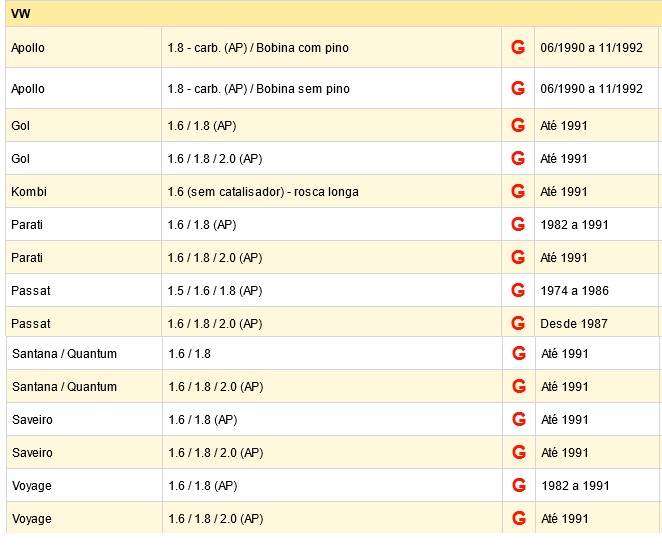This screenshot has height=546, width=662.
Task: Click 'Até 1991' in Santana / Quantum 2.0 (AP) row
Action: click(x=565, y=386)
